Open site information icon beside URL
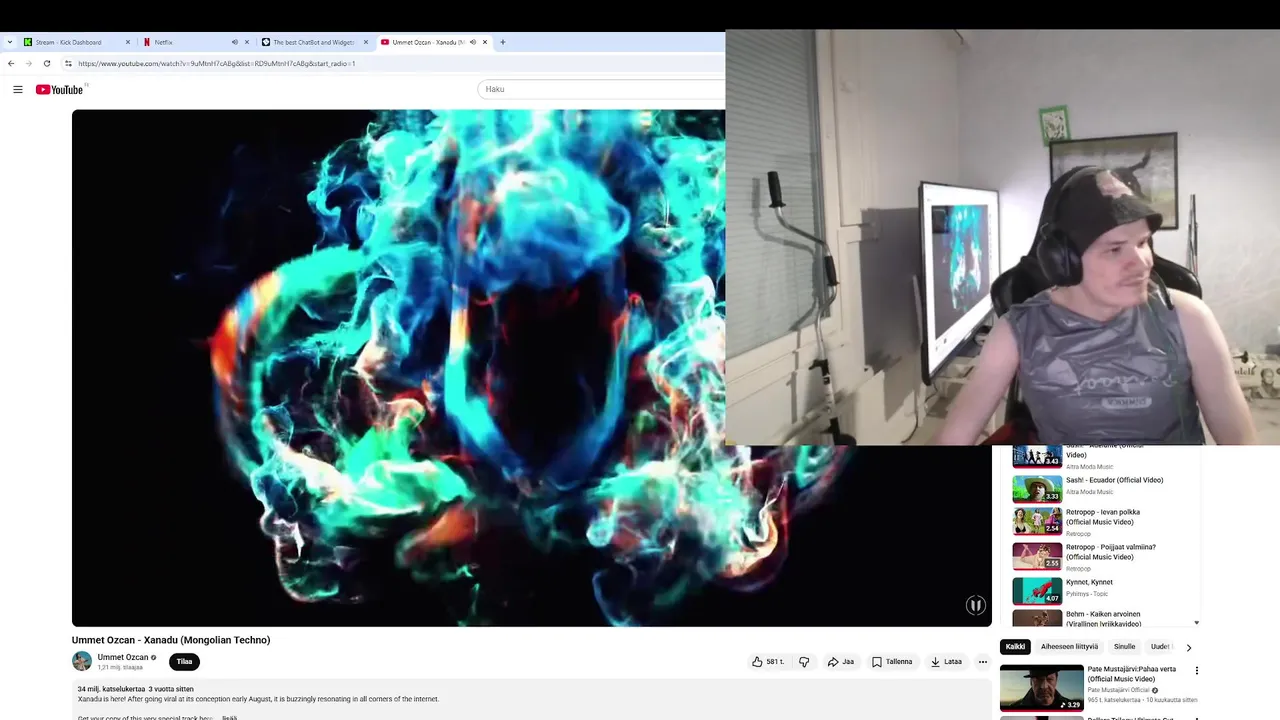The image size is (1280, 720). click(x=68, y=63)
